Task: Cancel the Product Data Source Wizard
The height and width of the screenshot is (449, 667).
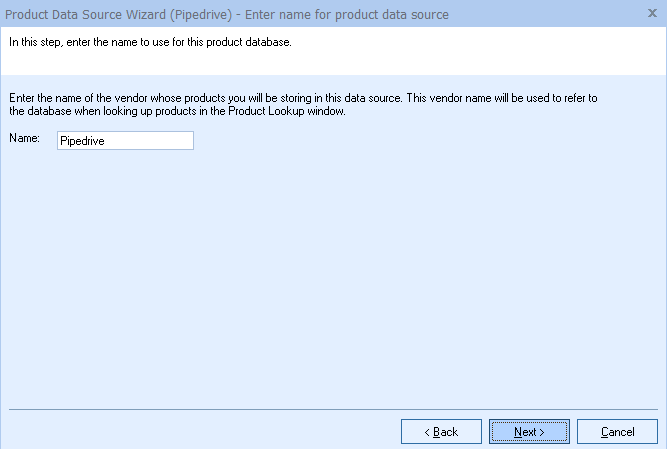Action: click(x=617, y=431)
